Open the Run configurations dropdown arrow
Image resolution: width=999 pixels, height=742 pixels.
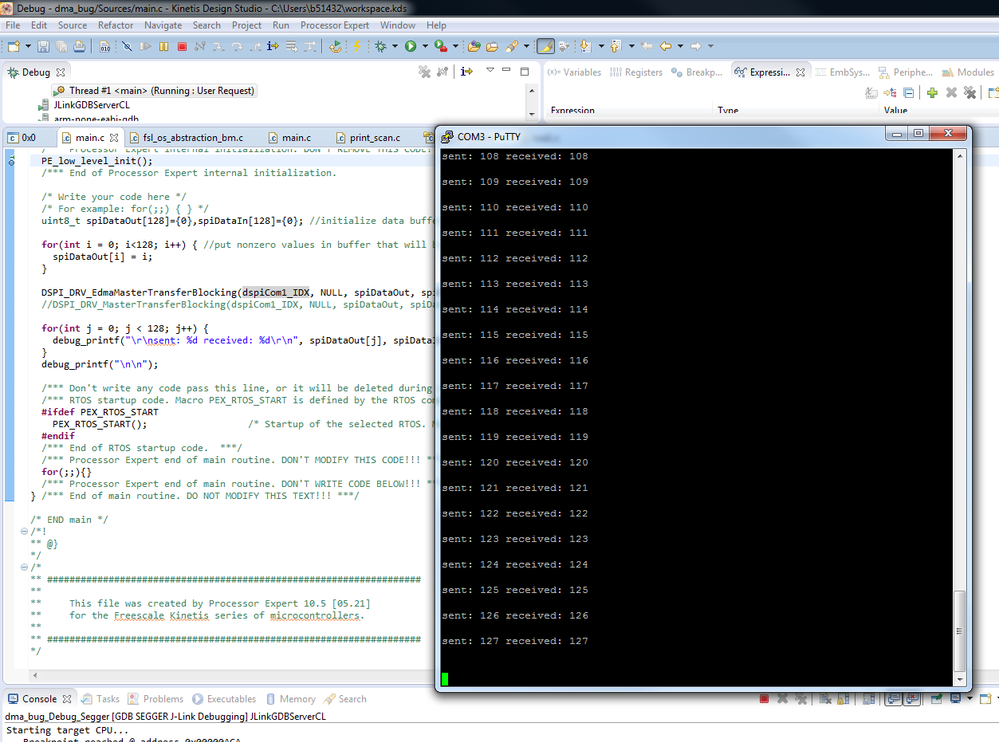pyautogui.click(x=425, y=46)
